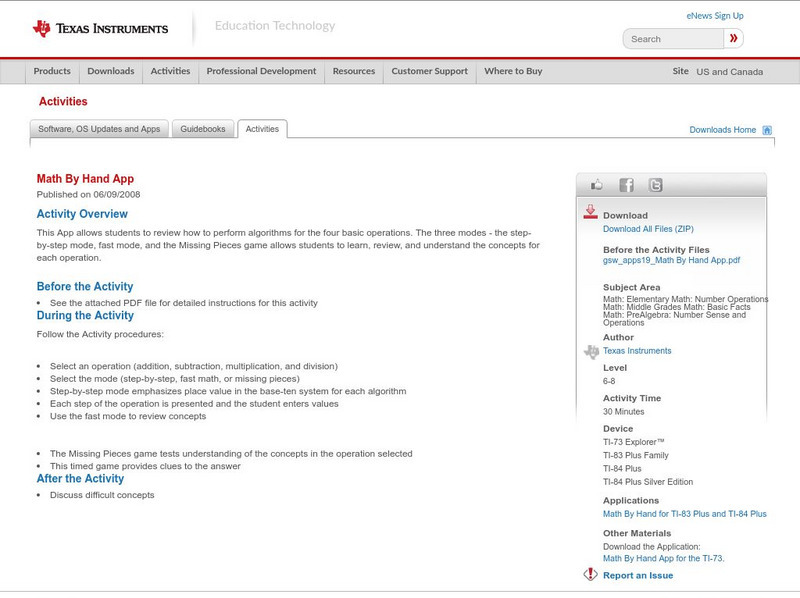
Task: Click the Downloads Home house icon
Action: pyautogui.click(x=767, y=130)
